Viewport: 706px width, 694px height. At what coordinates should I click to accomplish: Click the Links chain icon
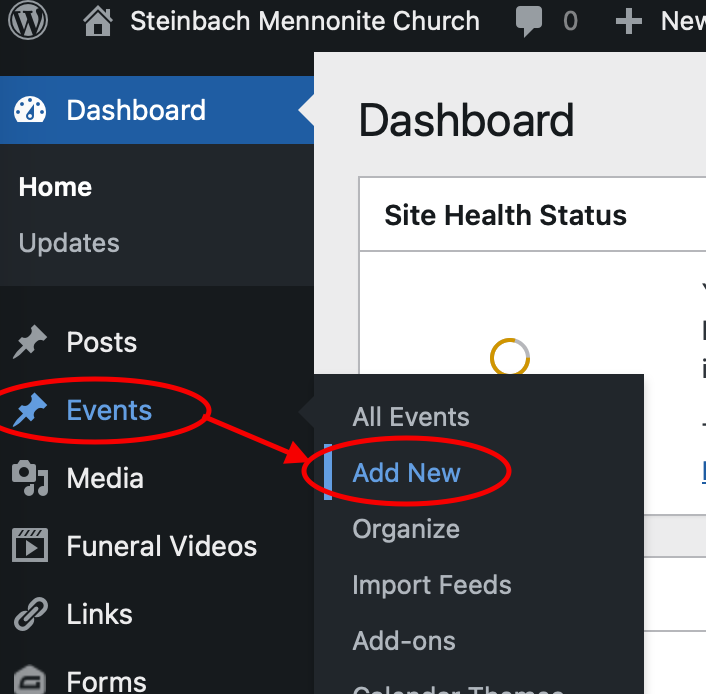[31, 613]
